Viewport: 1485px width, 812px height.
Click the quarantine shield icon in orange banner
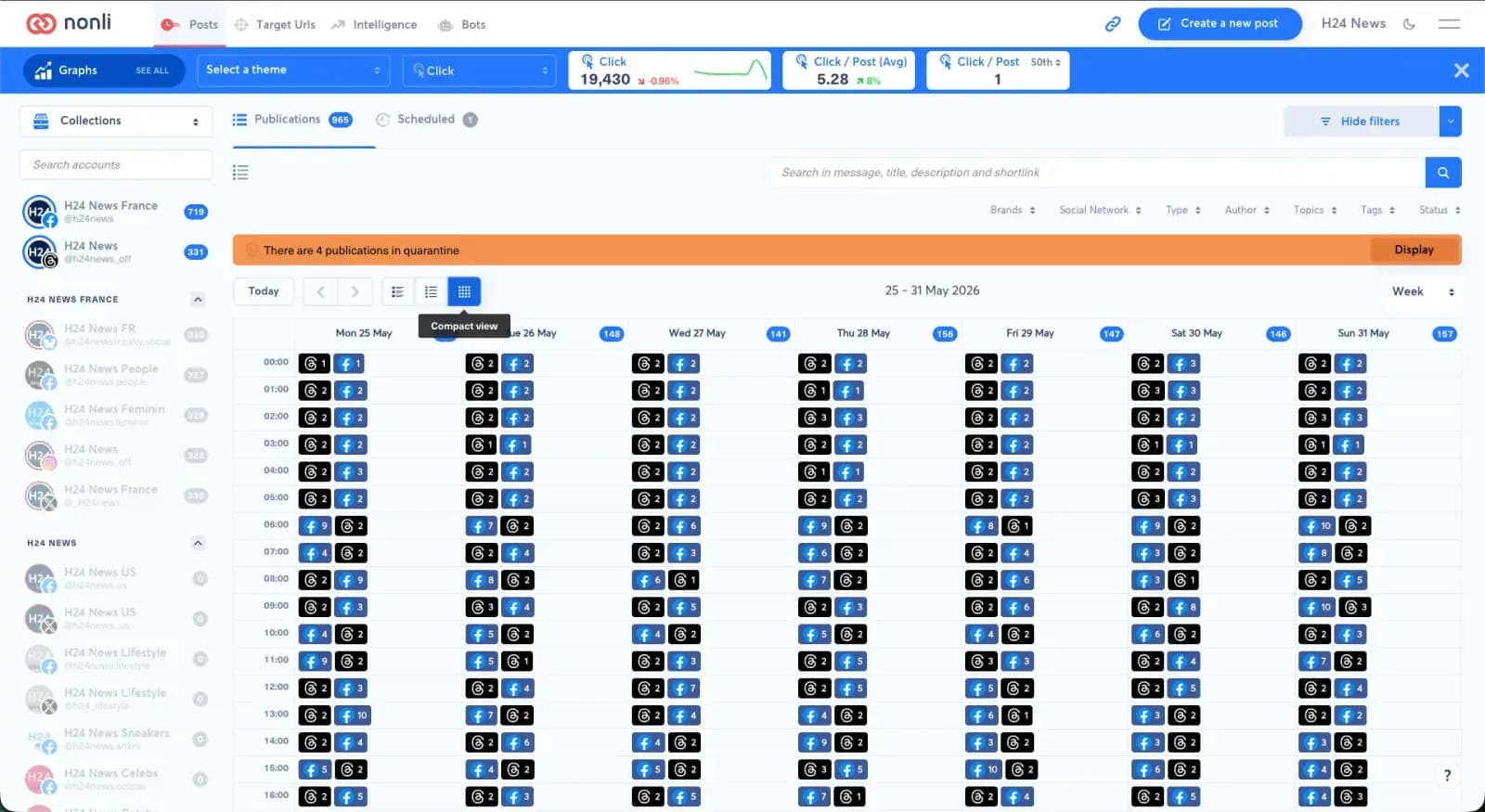[x=252, y=251]
